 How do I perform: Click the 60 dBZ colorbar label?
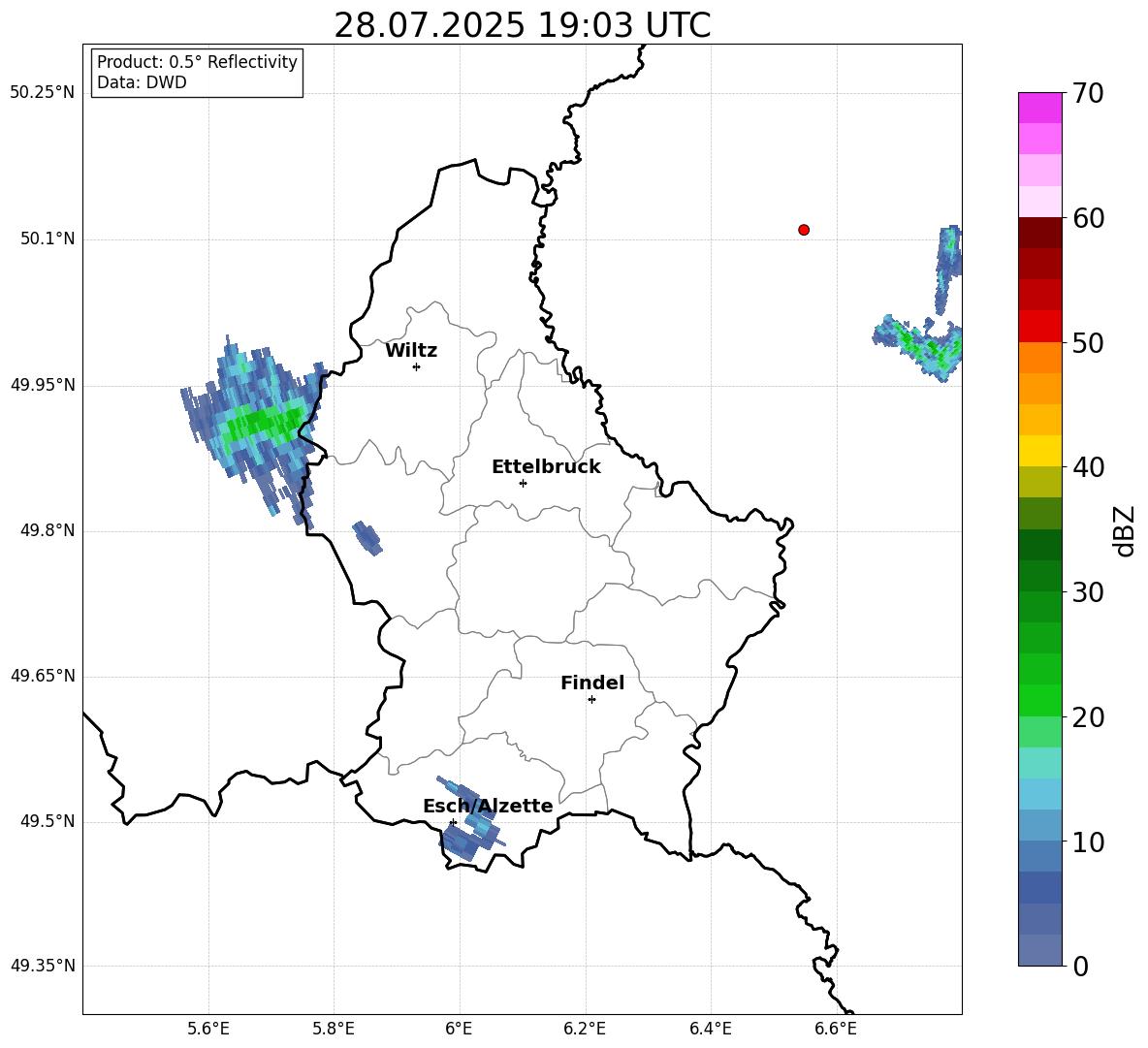point(1088,218)
